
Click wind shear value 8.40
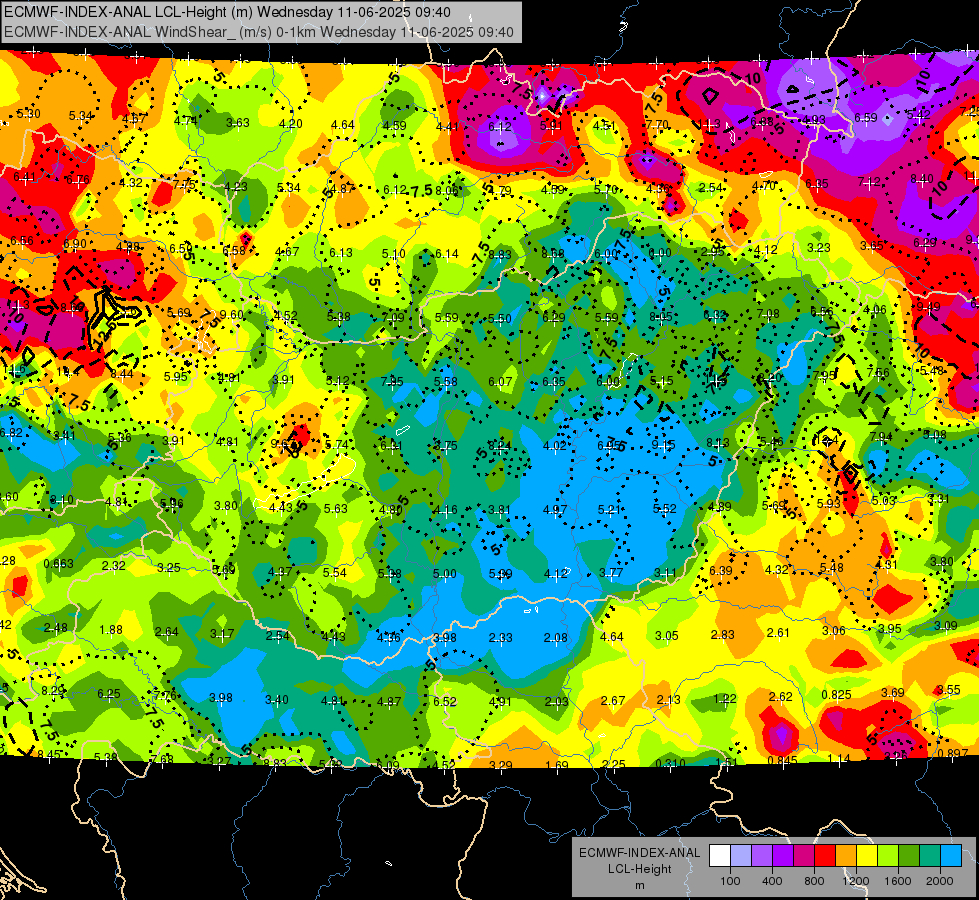click(922, 179)
